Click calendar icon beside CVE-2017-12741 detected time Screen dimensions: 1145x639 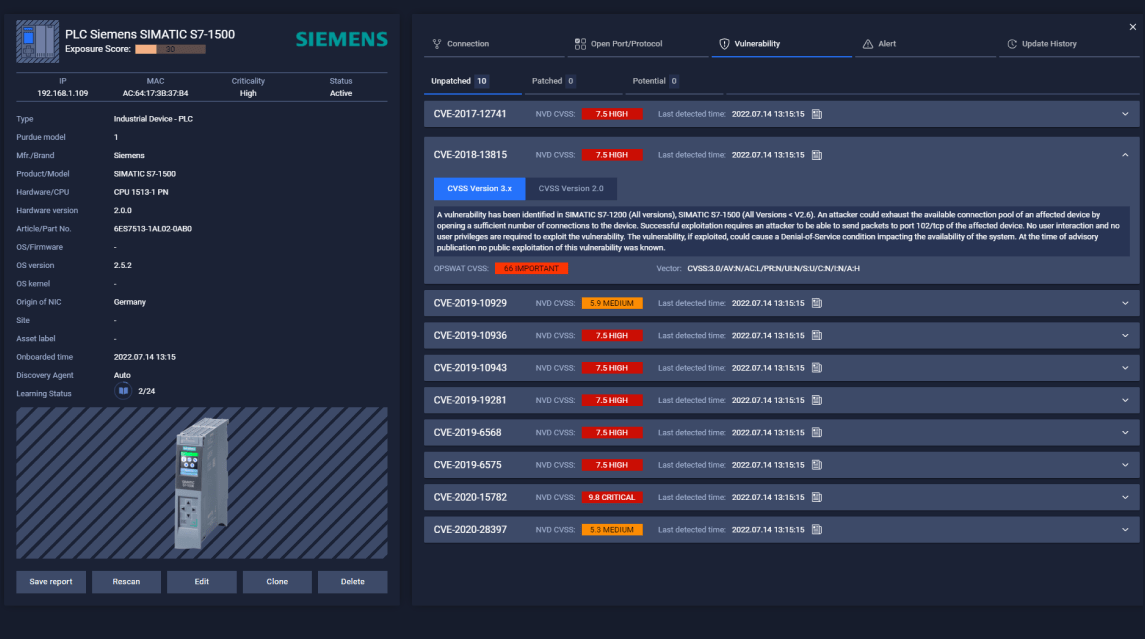[816, 114]
